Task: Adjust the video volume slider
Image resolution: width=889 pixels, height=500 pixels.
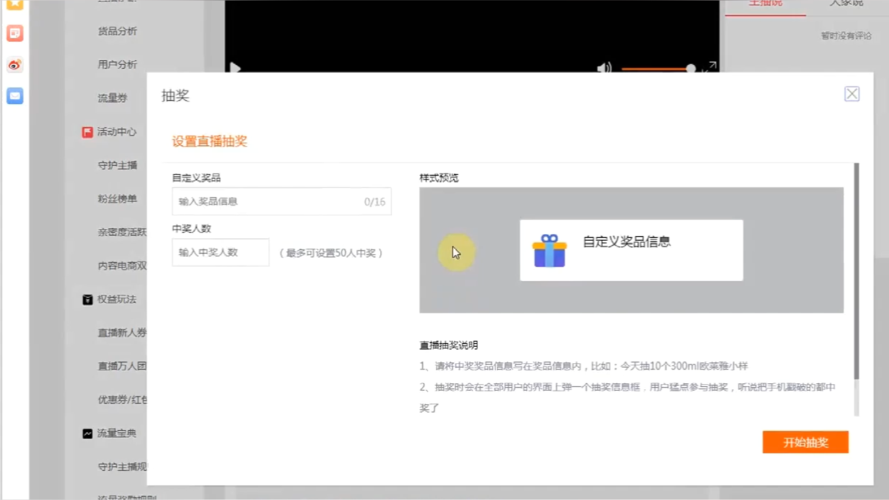Action: [x=658, y=69]
